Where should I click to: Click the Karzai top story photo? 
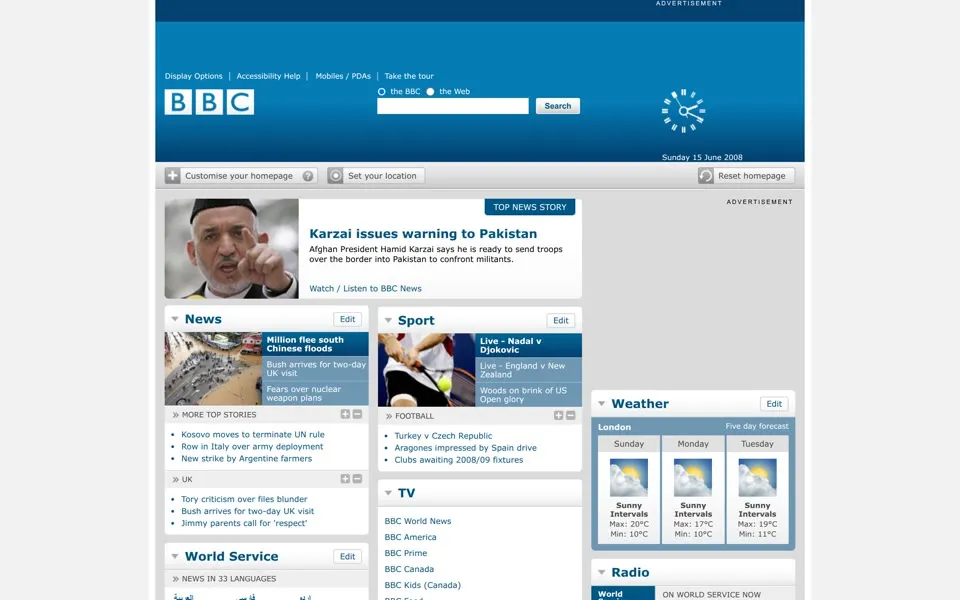click(231, 249)
